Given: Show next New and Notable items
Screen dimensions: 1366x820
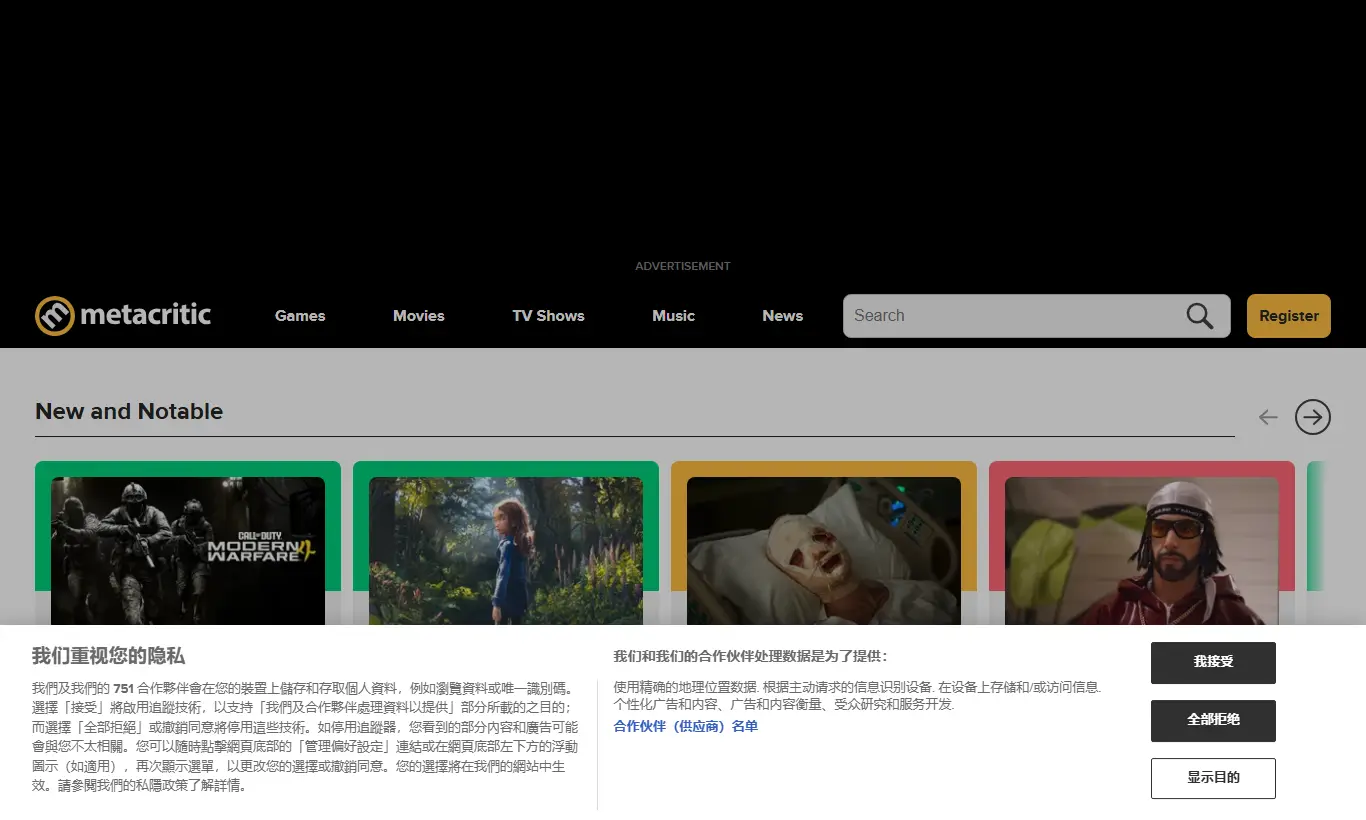Looking at the screenshot, I should point(1313,417).
